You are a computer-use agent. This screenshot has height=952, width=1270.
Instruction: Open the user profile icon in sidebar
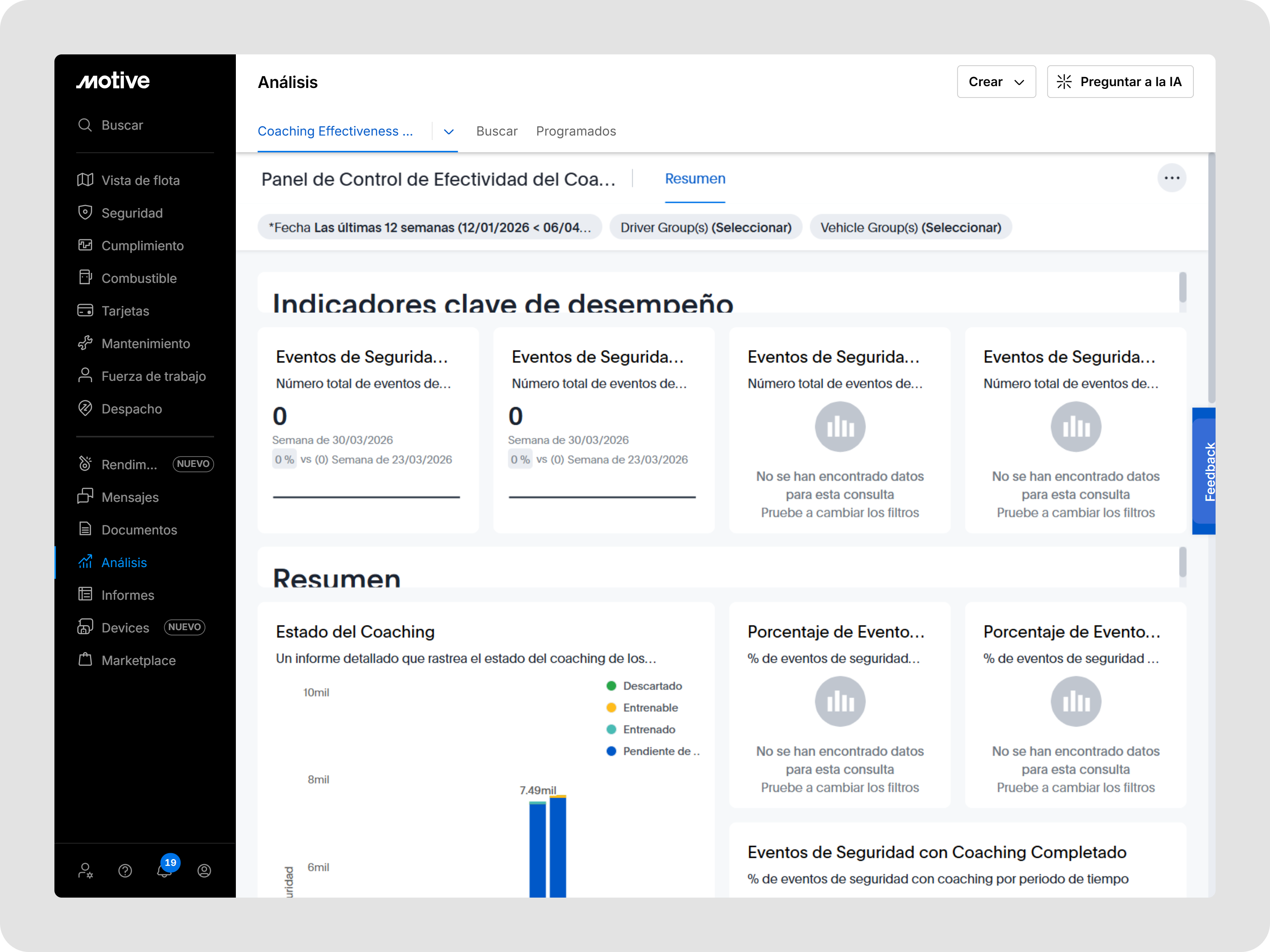(x=204, y=870)
